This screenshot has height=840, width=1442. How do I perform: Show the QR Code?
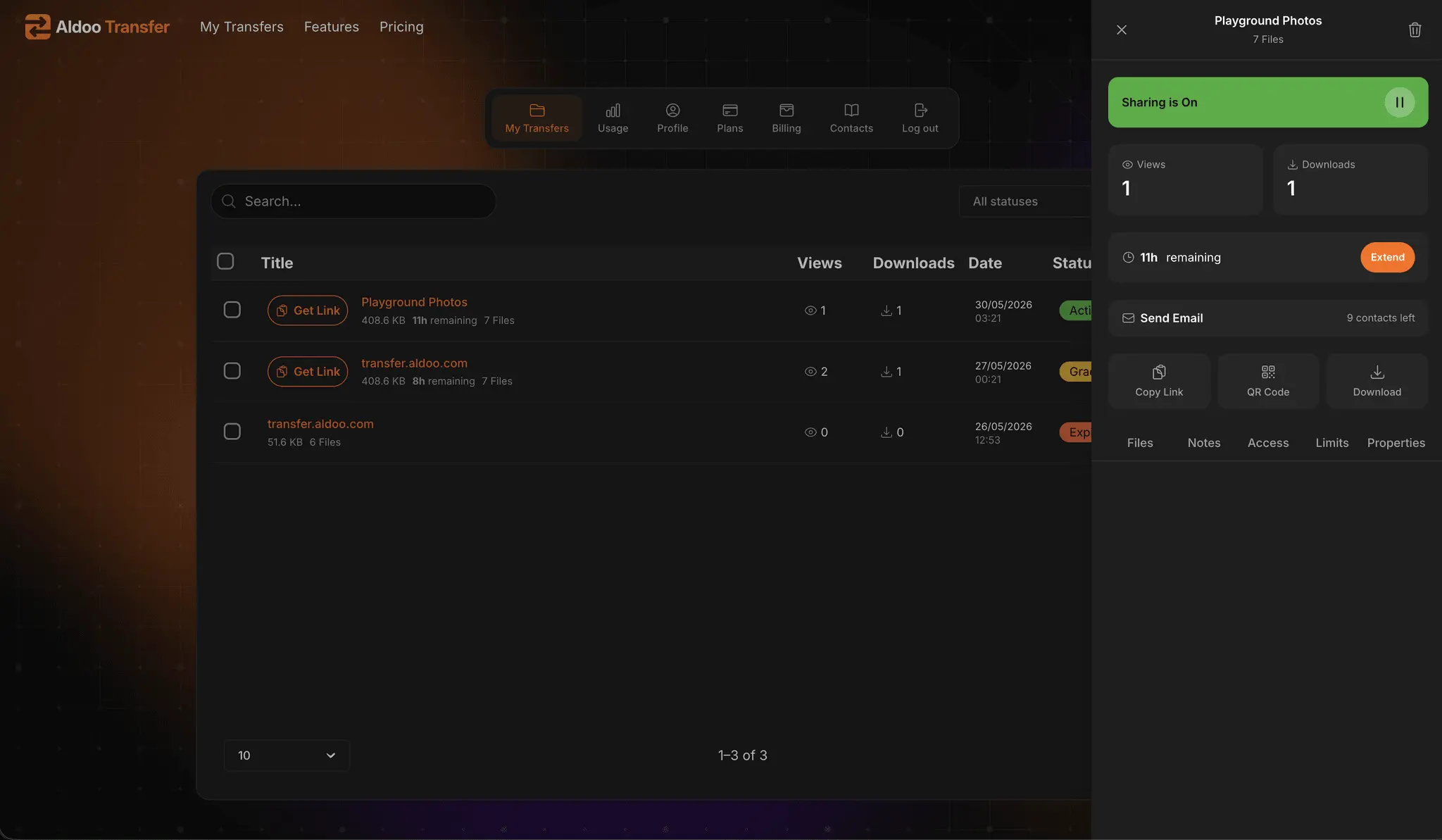coord(1267,381)
